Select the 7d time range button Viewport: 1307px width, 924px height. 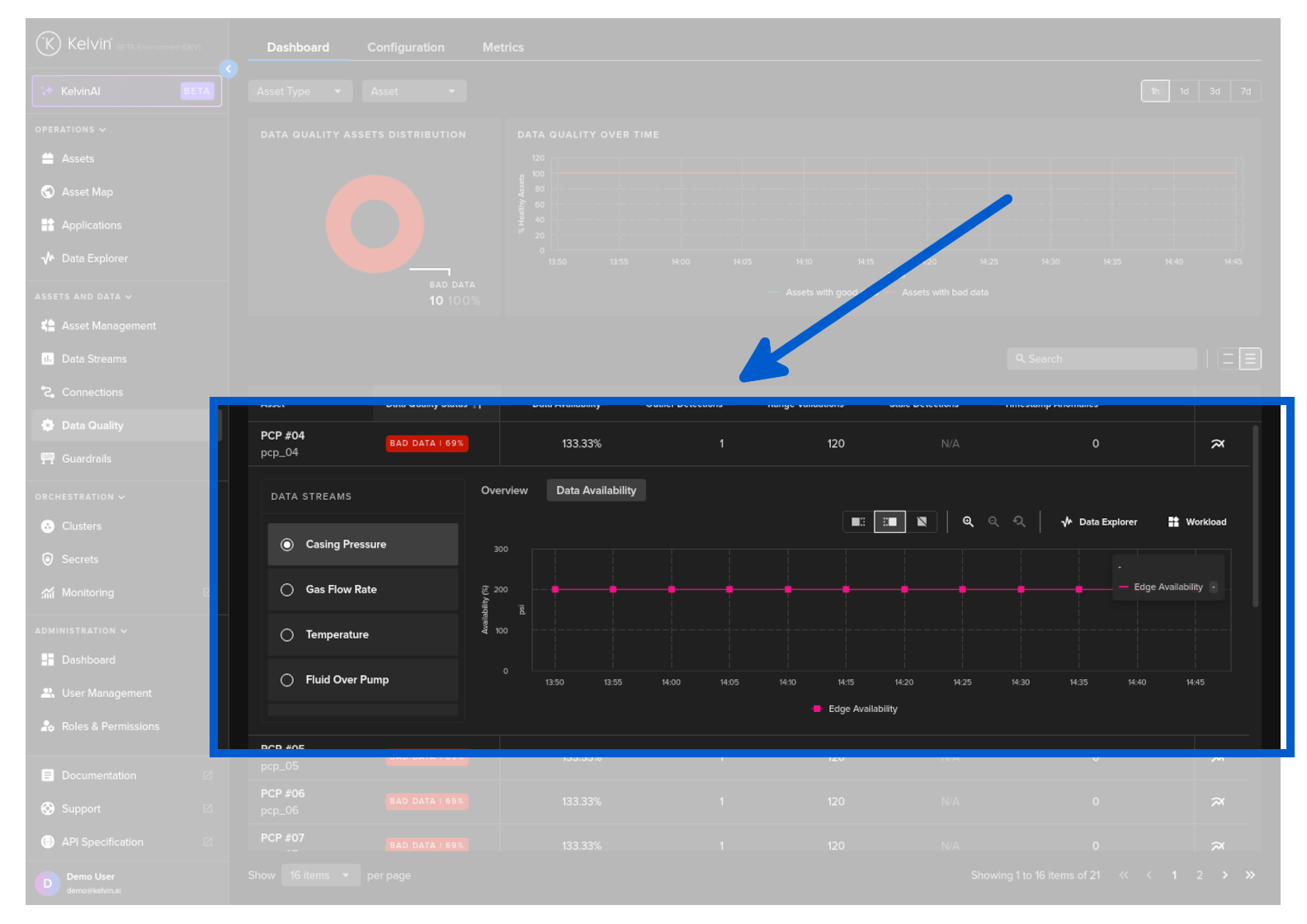point(1245,92)
